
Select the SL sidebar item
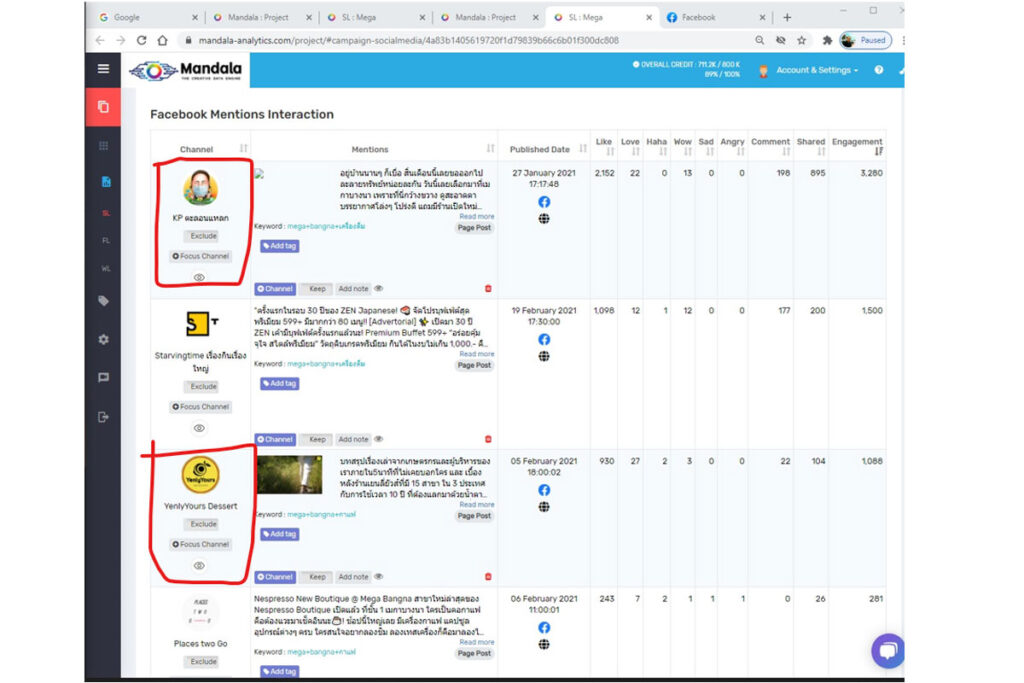pyautogui.click(x=105, y=213)
